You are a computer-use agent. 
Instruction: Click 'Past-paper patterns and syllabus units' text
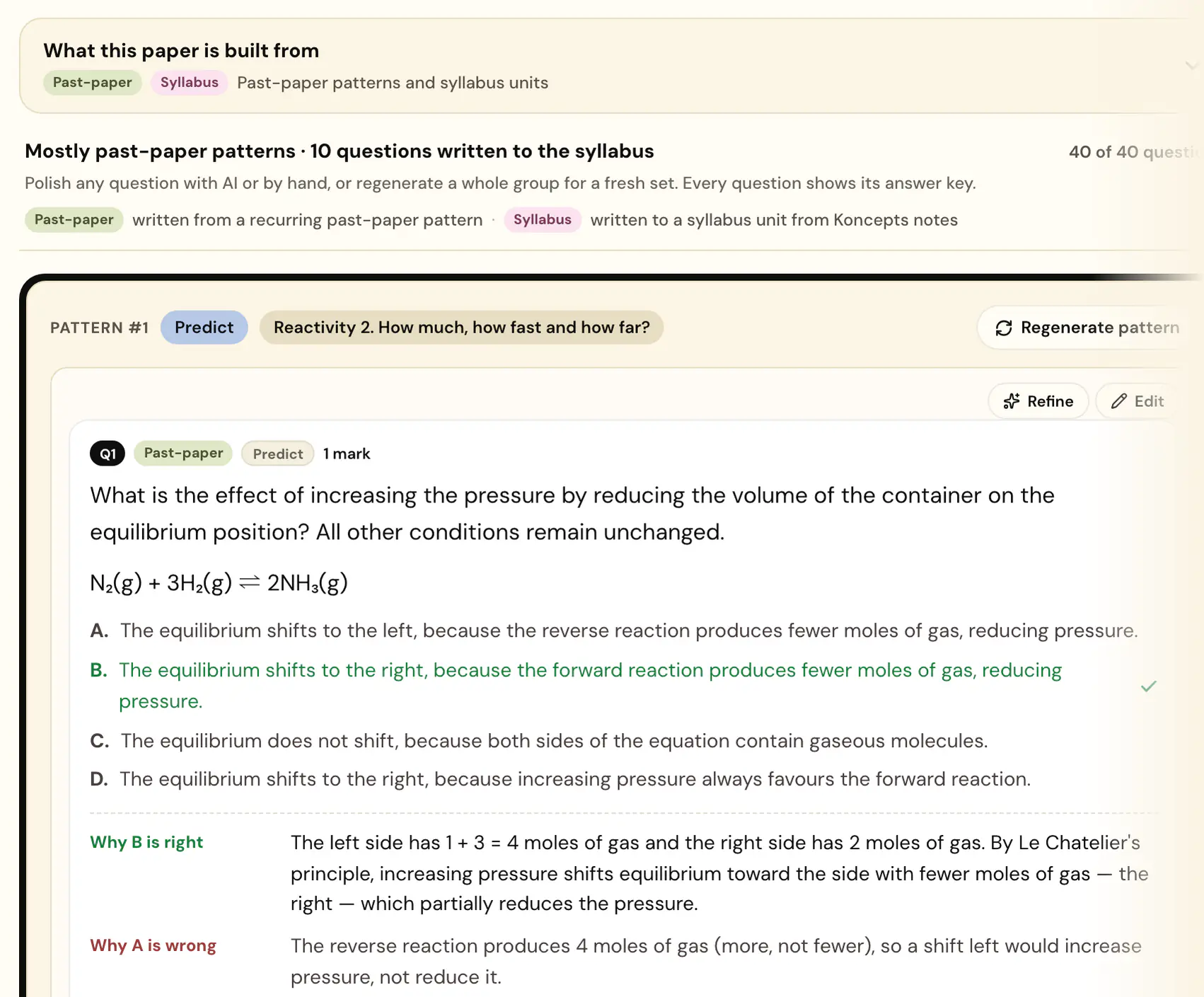tap(393, 83)
